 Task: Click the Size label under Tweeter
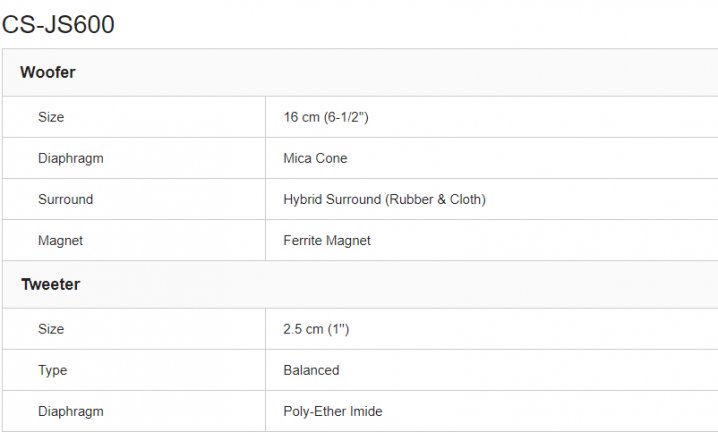pos(51,329)
